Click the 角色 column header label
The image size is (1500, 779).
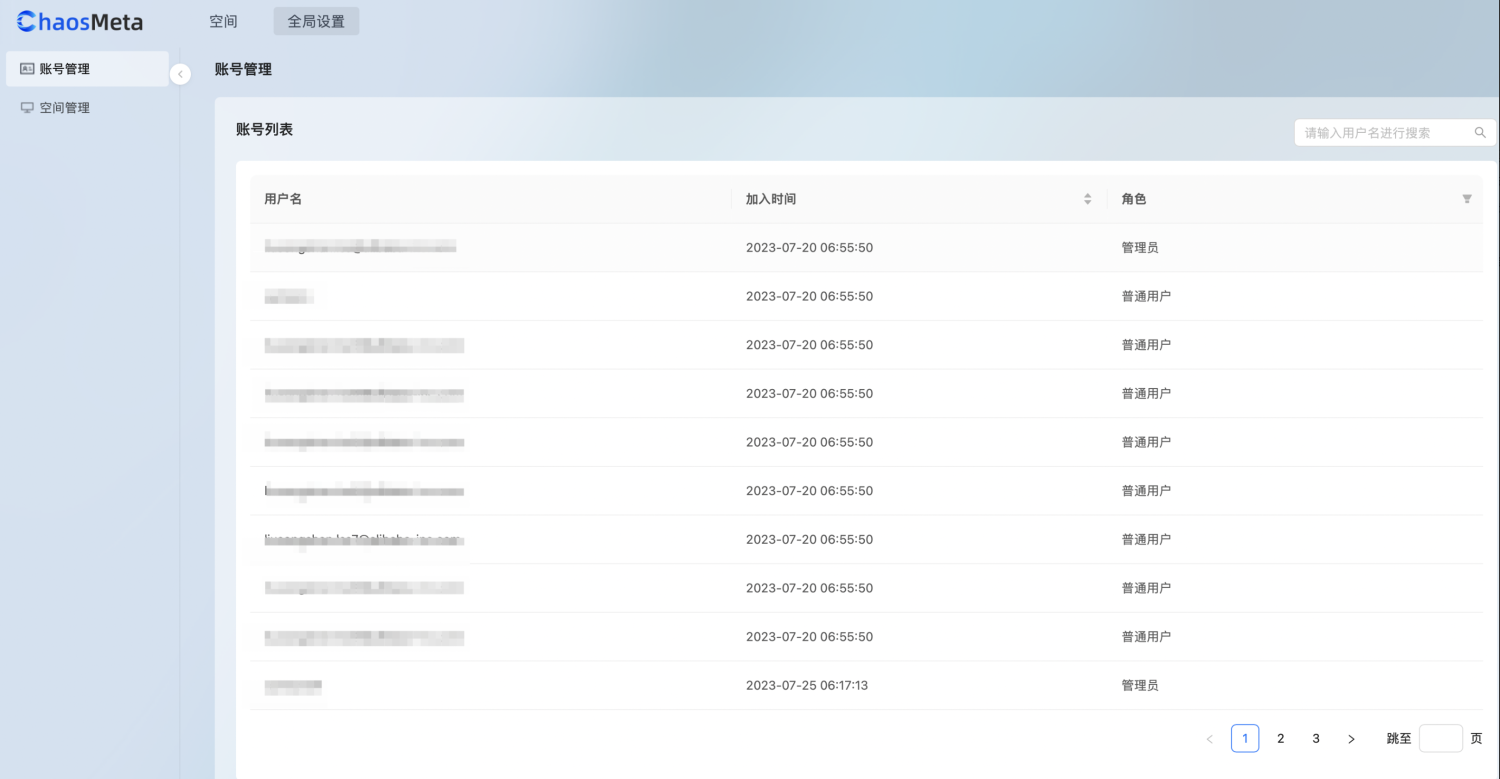tap(1134, 199)
